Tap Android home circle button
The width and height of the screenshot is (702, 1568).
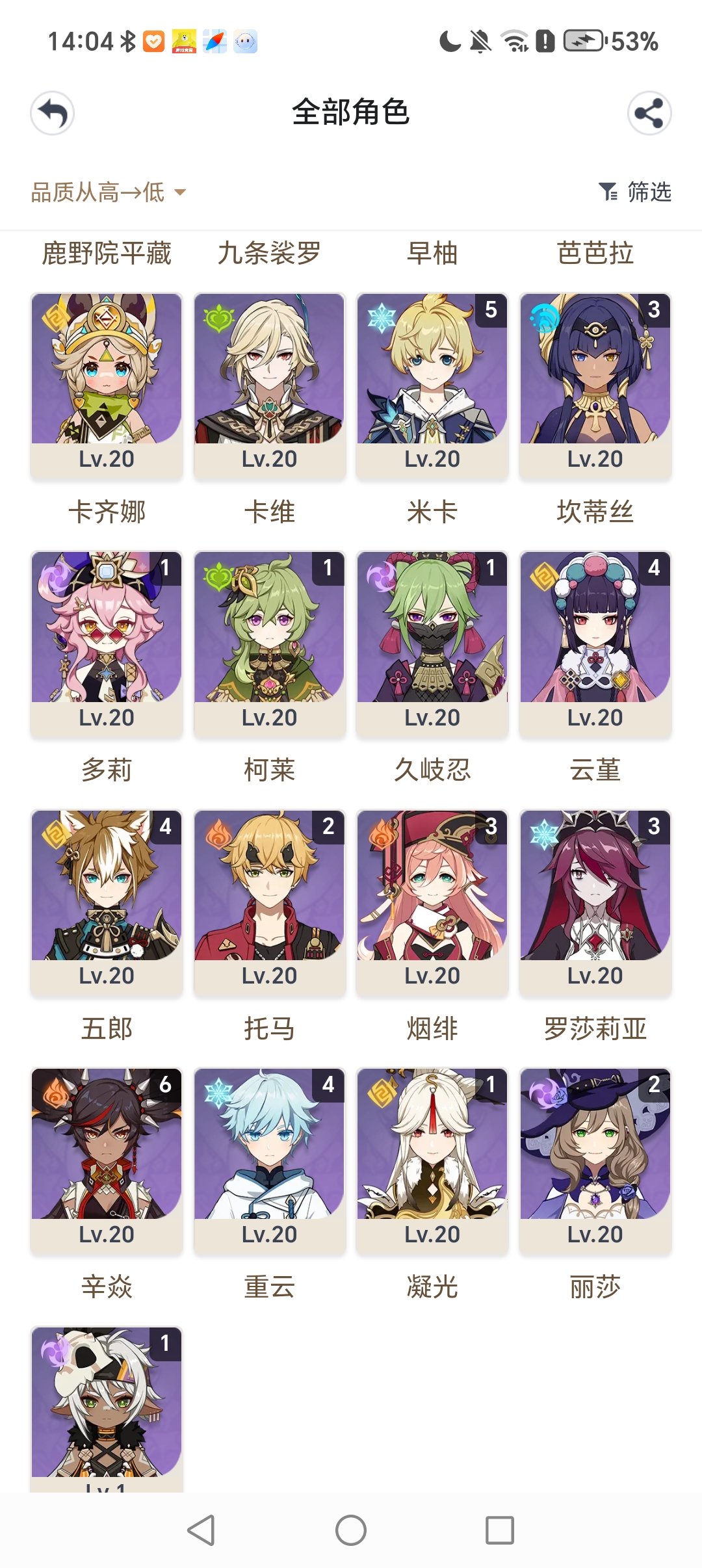tap(351, 1530)
